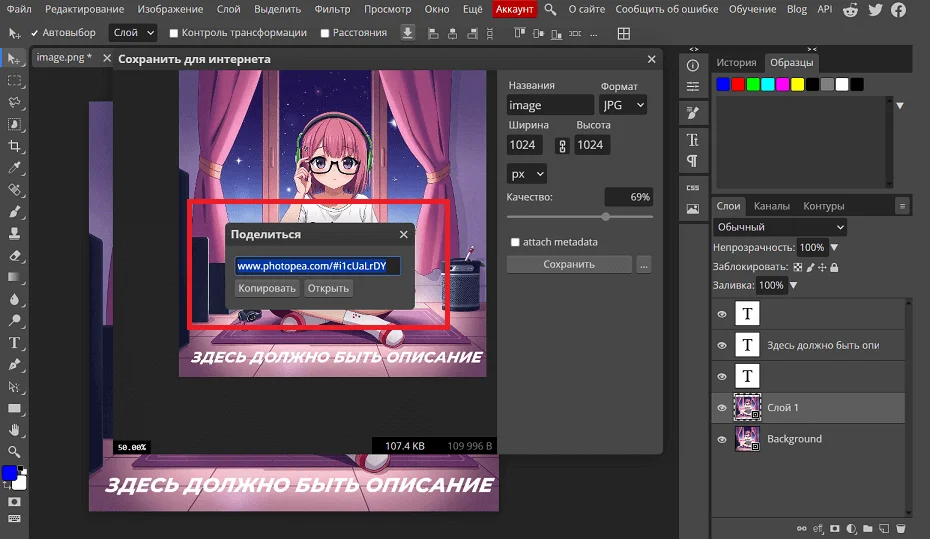The width and height of the screenshot is (930, 539).
Task: Select the Eraser tool
Action: [x=15, y=255]
